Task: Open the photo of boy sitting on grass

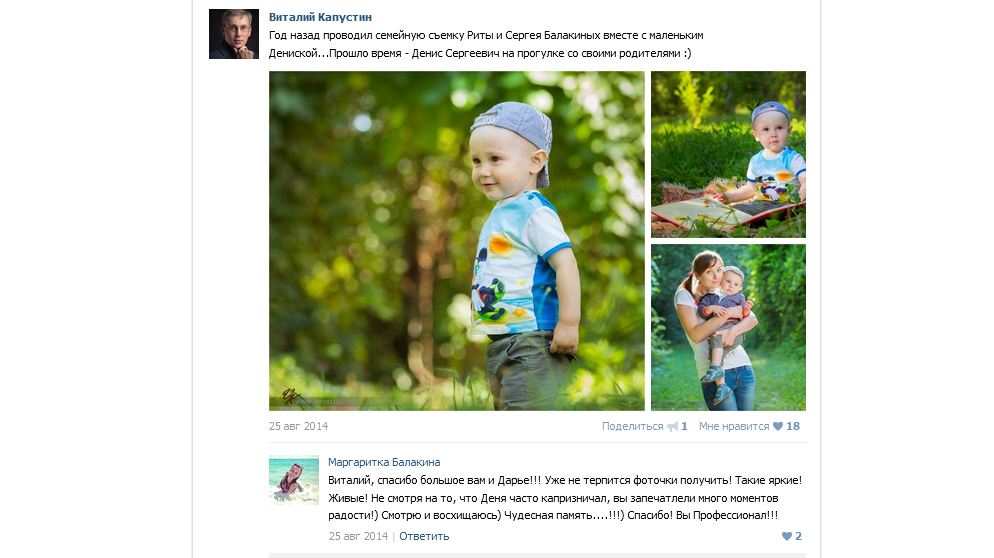Action: [728, 154]
